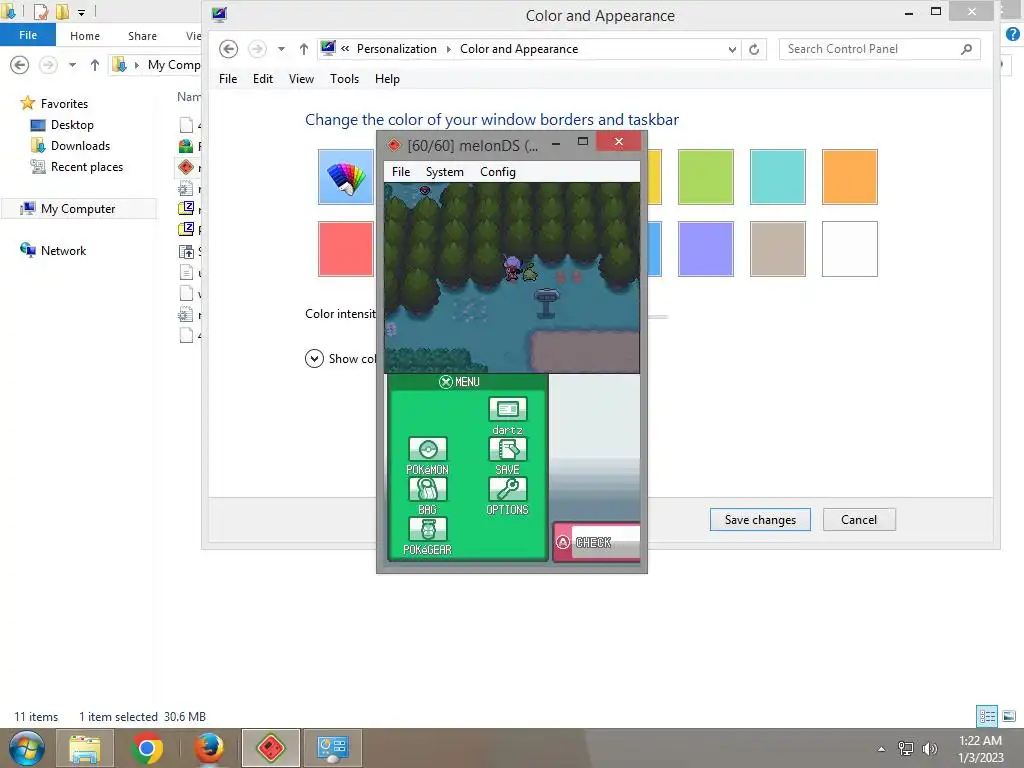Choose the purple color swatch

pos(706,249)
